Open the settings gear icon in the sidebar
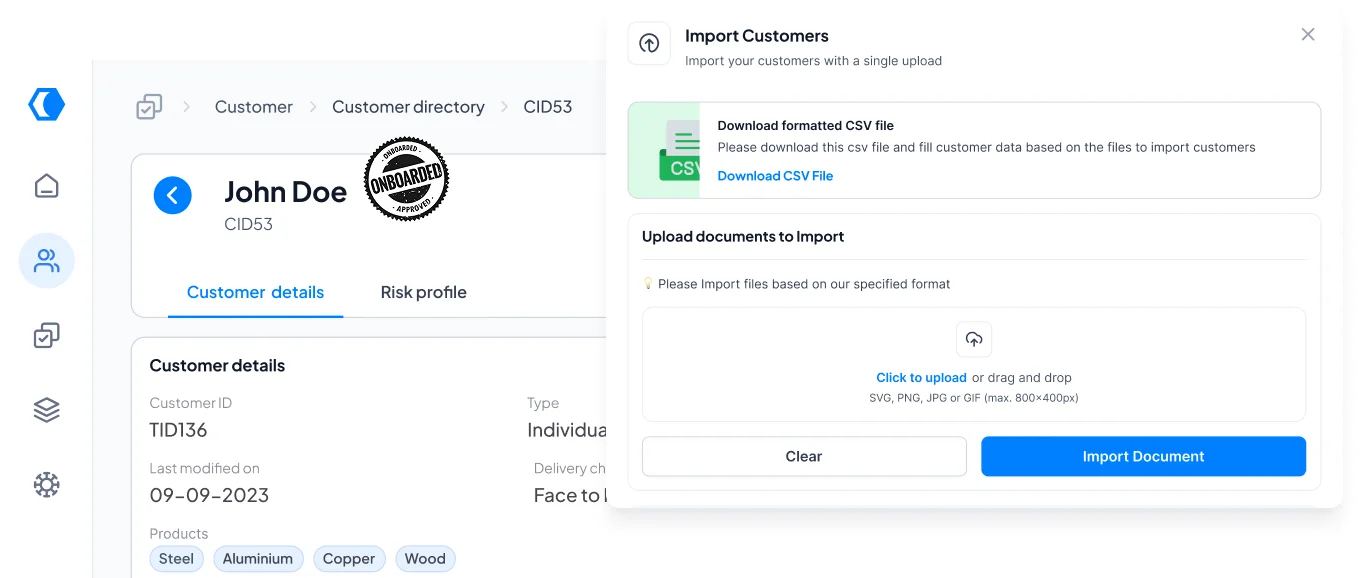1362x578 pixels. tap(46, 484)
